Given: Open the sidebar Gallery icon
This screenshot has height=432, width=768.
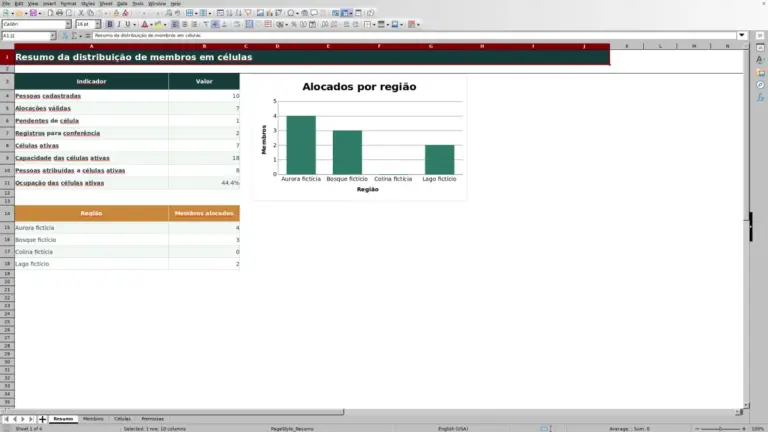Looking at the screenshot, I should pyautogui.click(x=760, y=72).
